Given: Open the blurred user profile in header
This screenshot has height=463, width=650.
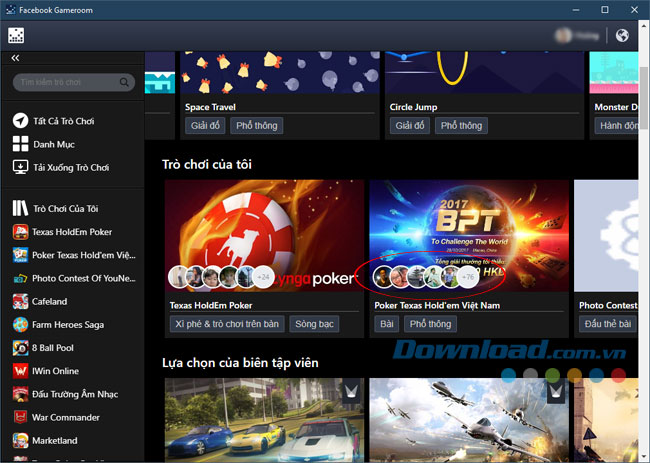Looking at the screenshot, I should [x=577, y=36].
